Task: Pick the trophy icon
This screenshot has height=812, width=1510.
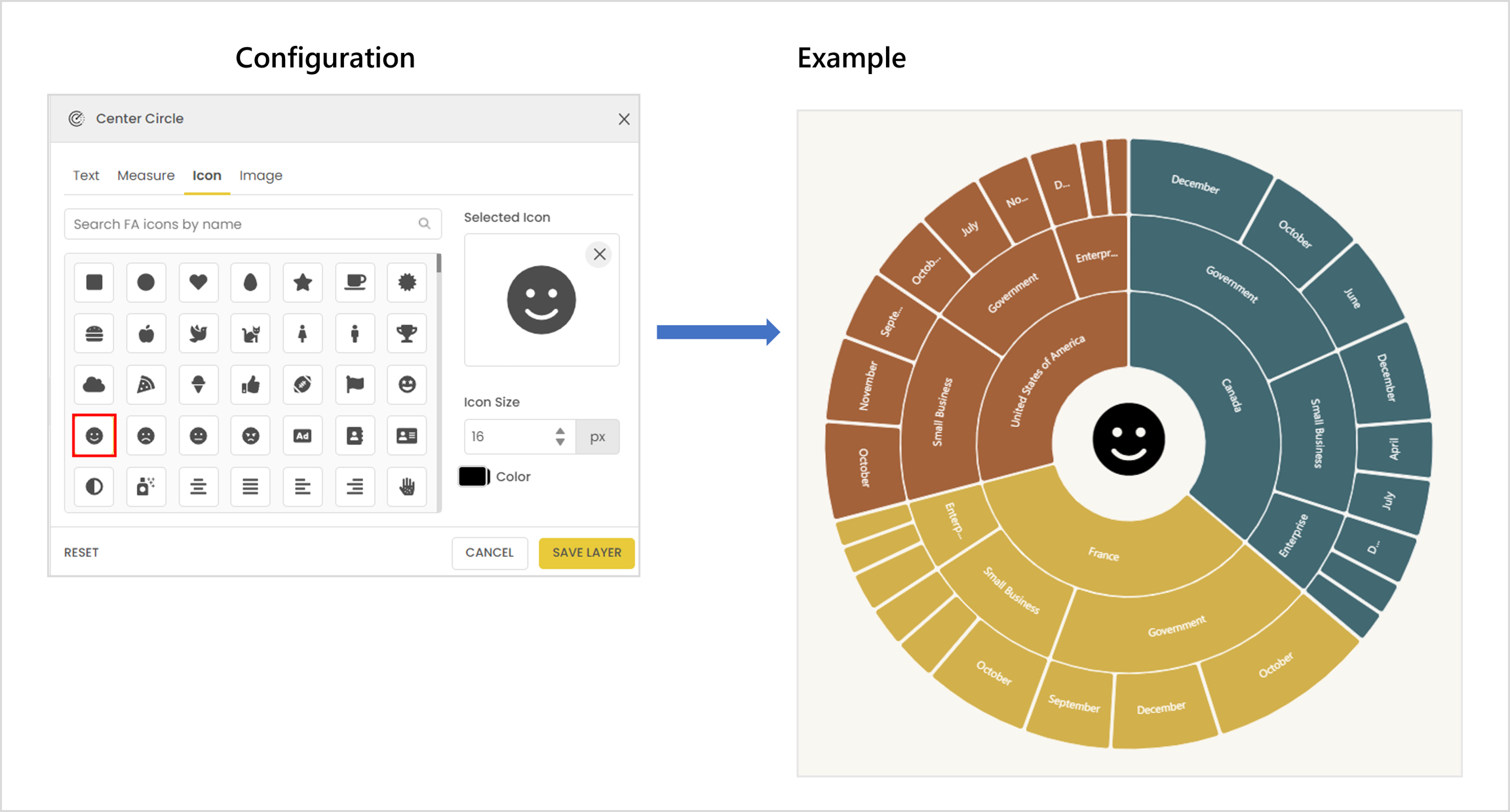Action: click(x=406, y=334)
